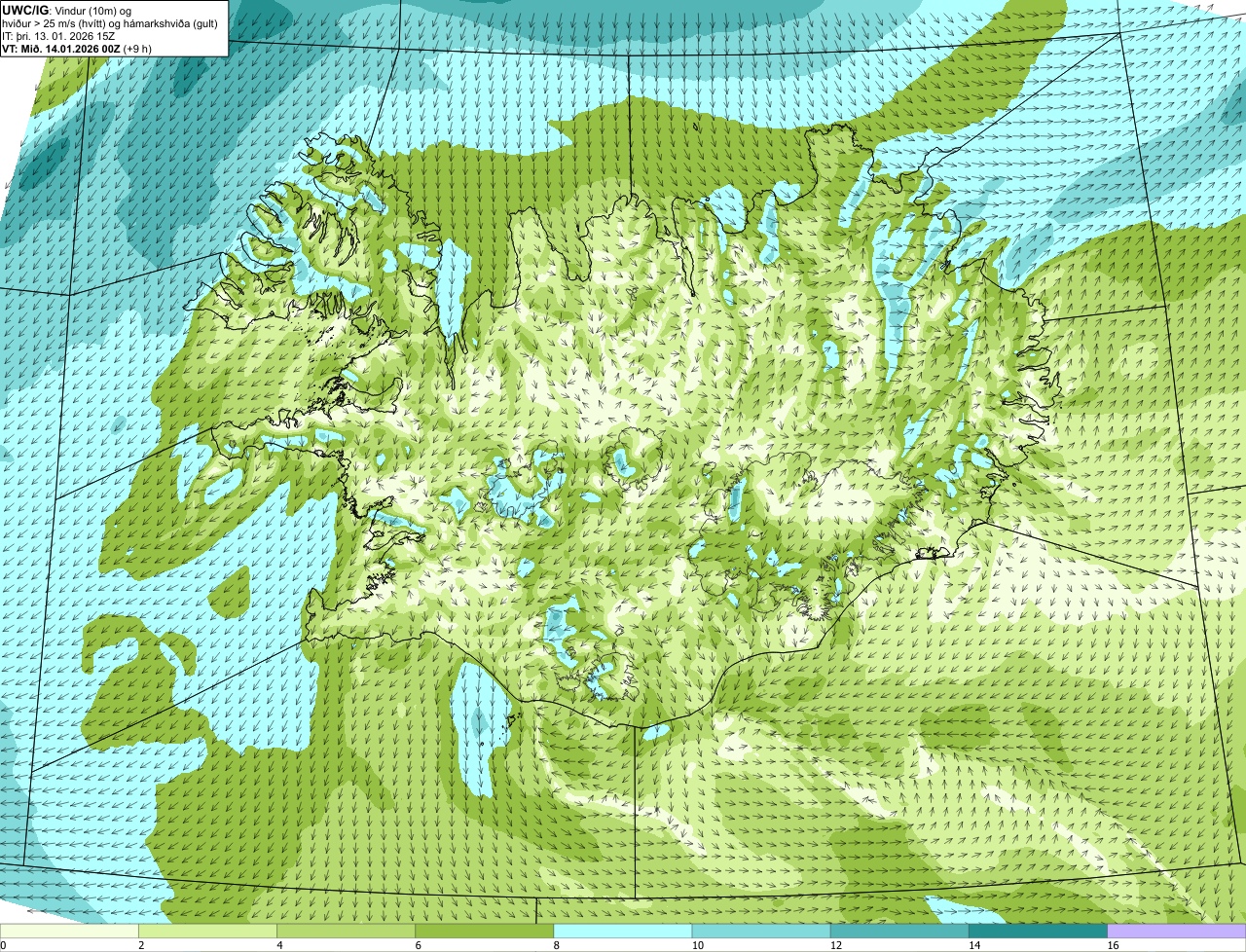Click the 6–8 m/s olive green legend swatch
Screen dimensions: 1246x952
pyautogui.click(x=485, y=932)
